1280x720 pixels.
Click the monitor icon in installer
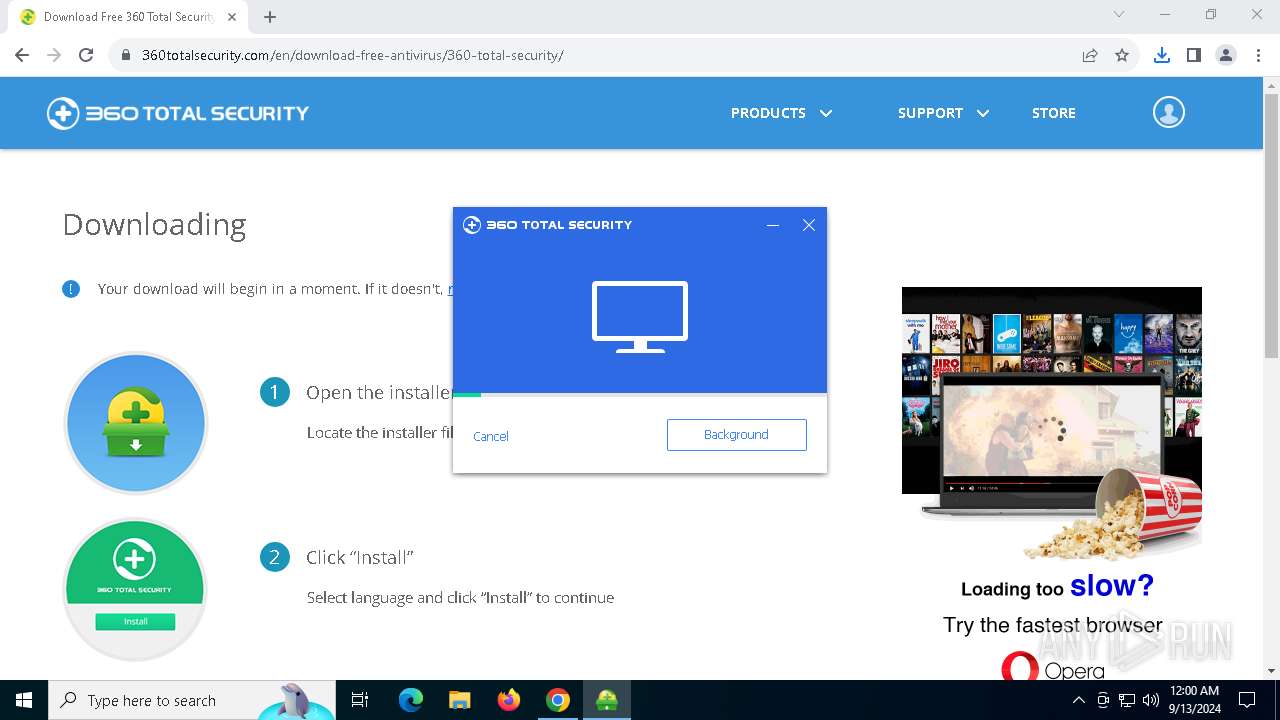640,317
